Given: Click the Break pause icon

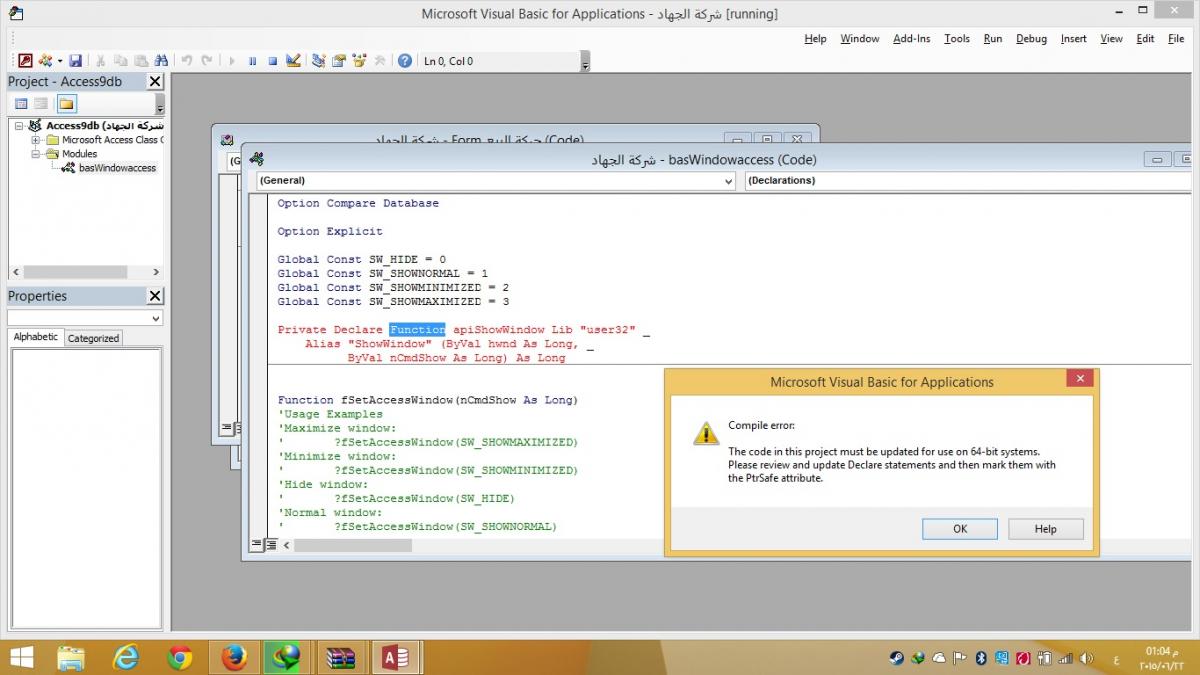Looking at the screenshot, I should [252, 61].
